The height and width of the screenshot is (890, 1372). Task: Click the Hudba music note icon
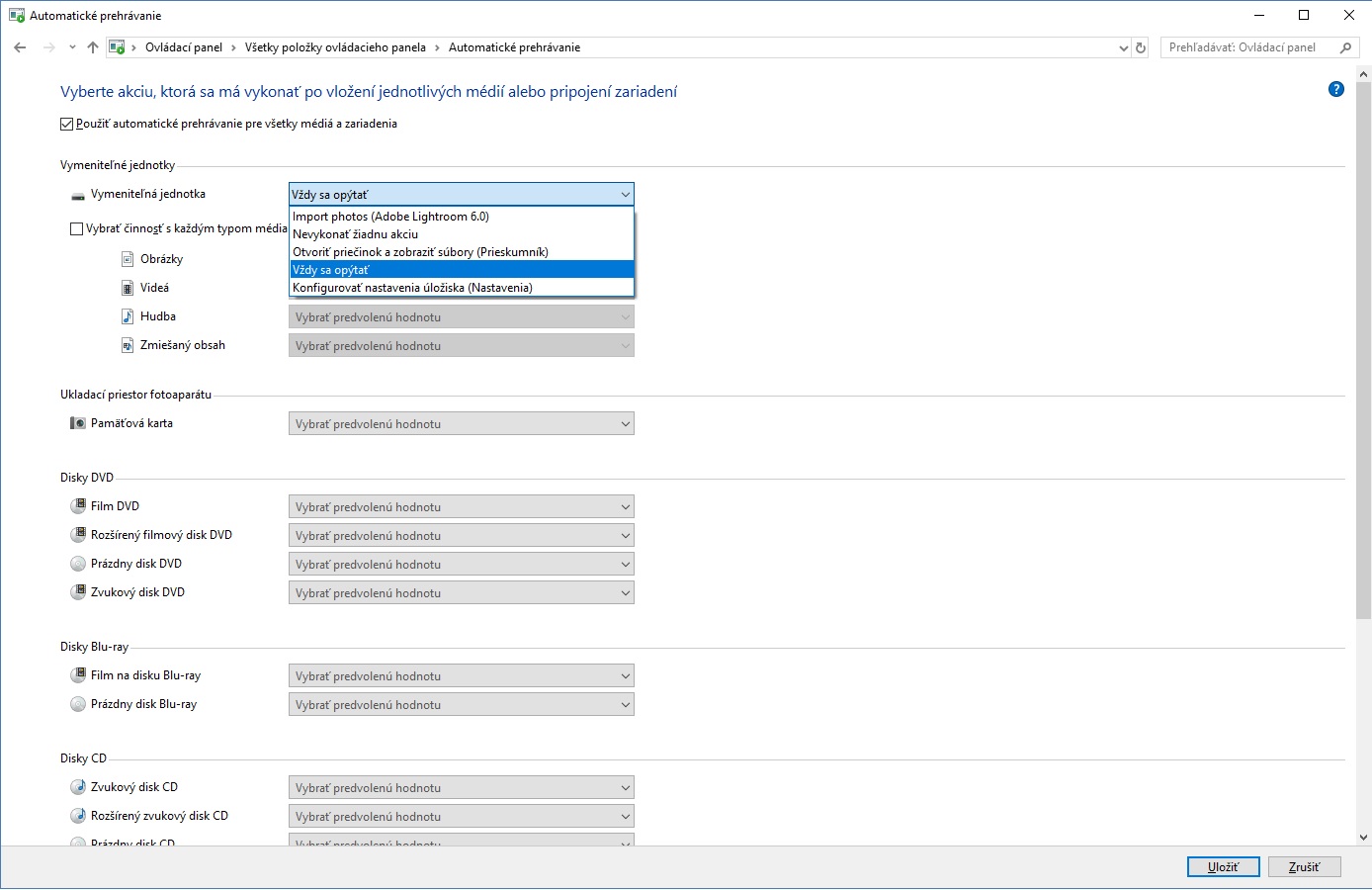[128, 316]
